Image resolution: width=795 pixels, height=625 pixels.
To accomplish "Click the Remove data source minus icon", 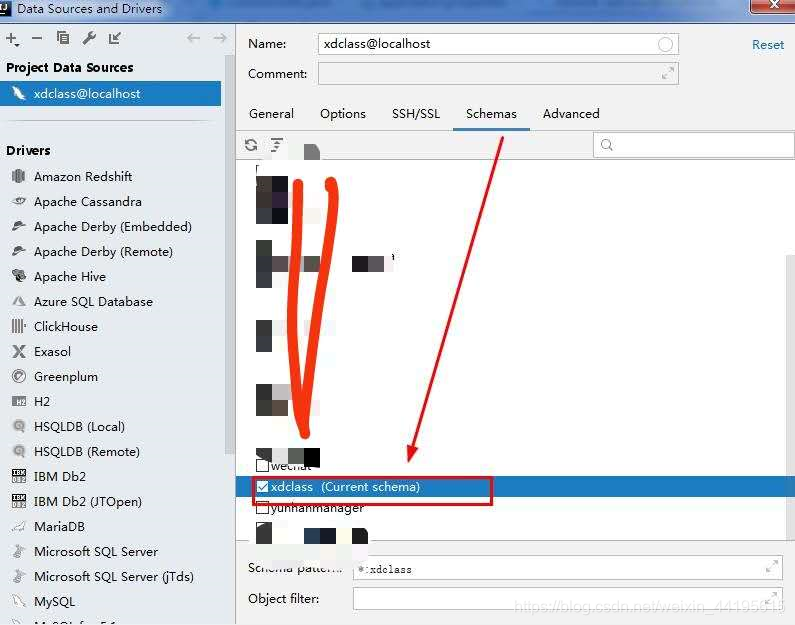I will 37,39.
